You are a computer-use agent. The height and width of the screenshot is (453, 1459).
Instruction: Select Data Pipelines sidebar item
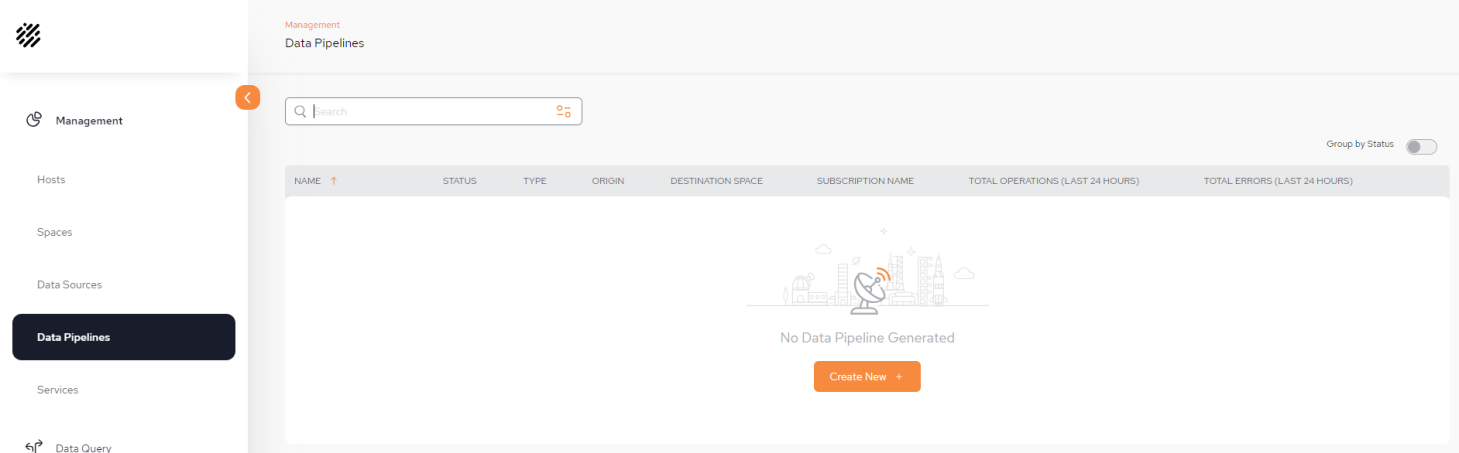pos(124,337)
